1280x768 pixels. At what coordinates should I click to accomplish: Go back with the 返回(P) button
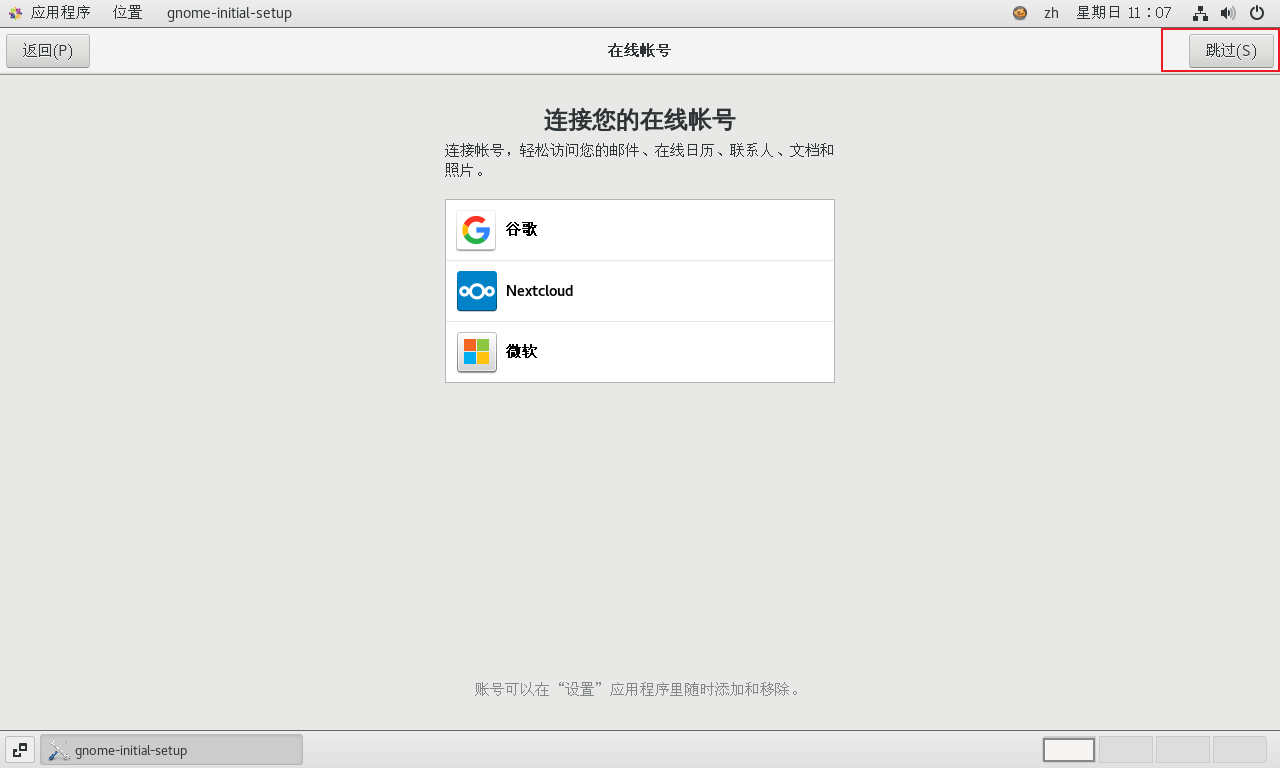48,51
